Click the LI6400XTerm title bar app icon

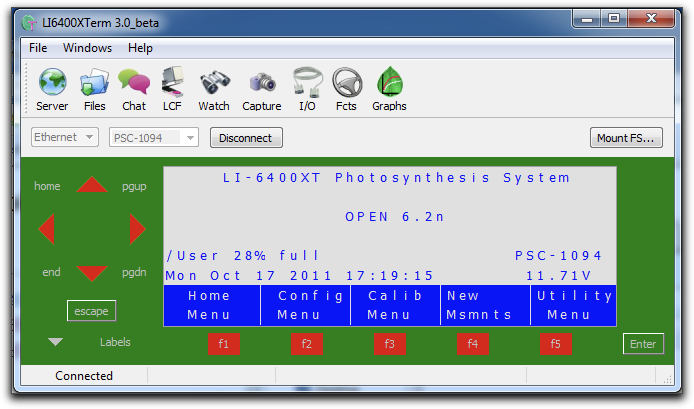tap(29, 23)
